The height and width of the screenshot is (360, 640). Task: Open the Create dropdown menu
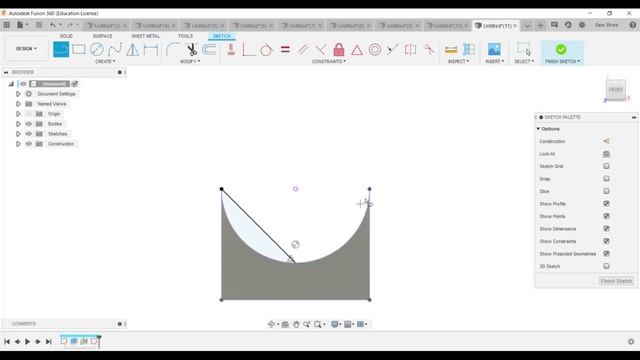tap(105, 61)
